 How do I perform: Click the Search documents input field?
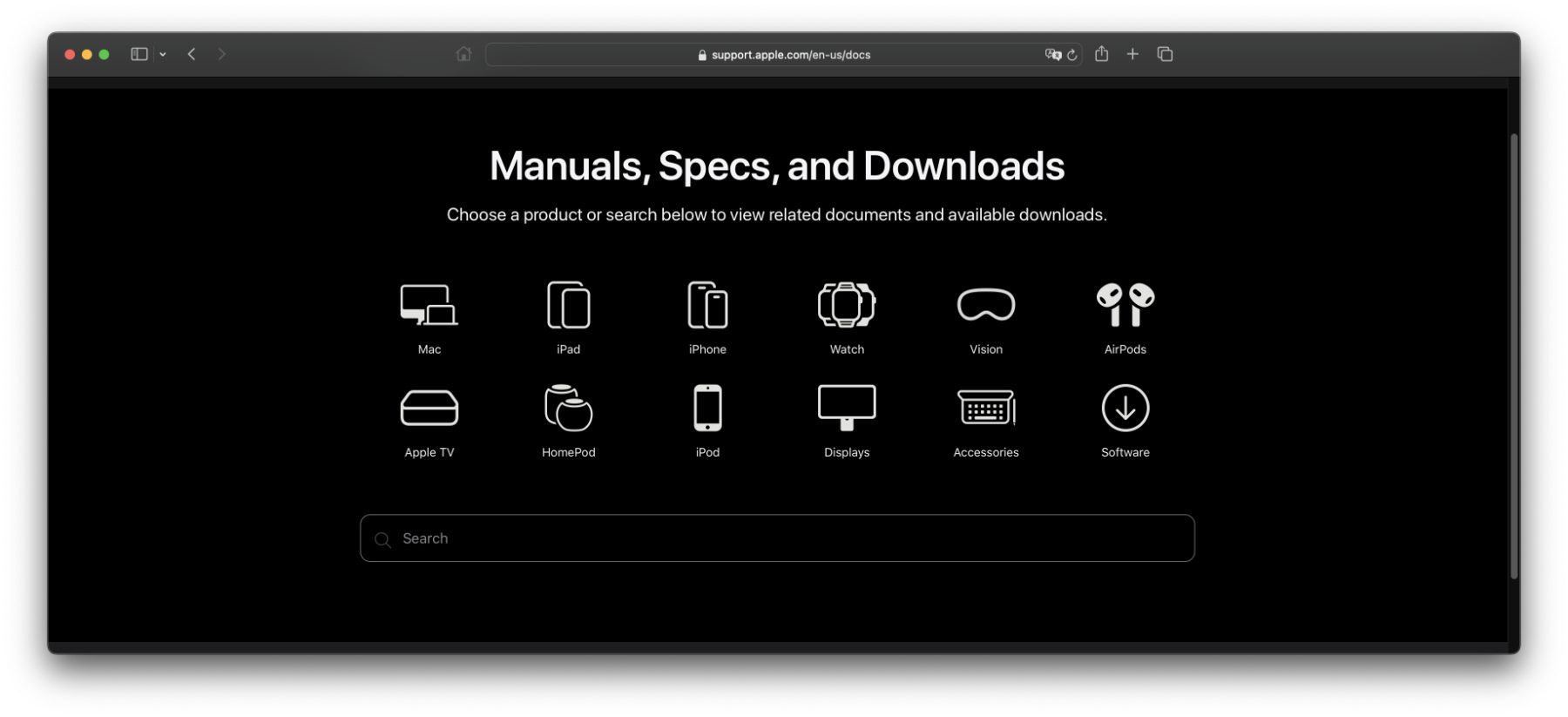pyautogui.click(x=777, y=538)
